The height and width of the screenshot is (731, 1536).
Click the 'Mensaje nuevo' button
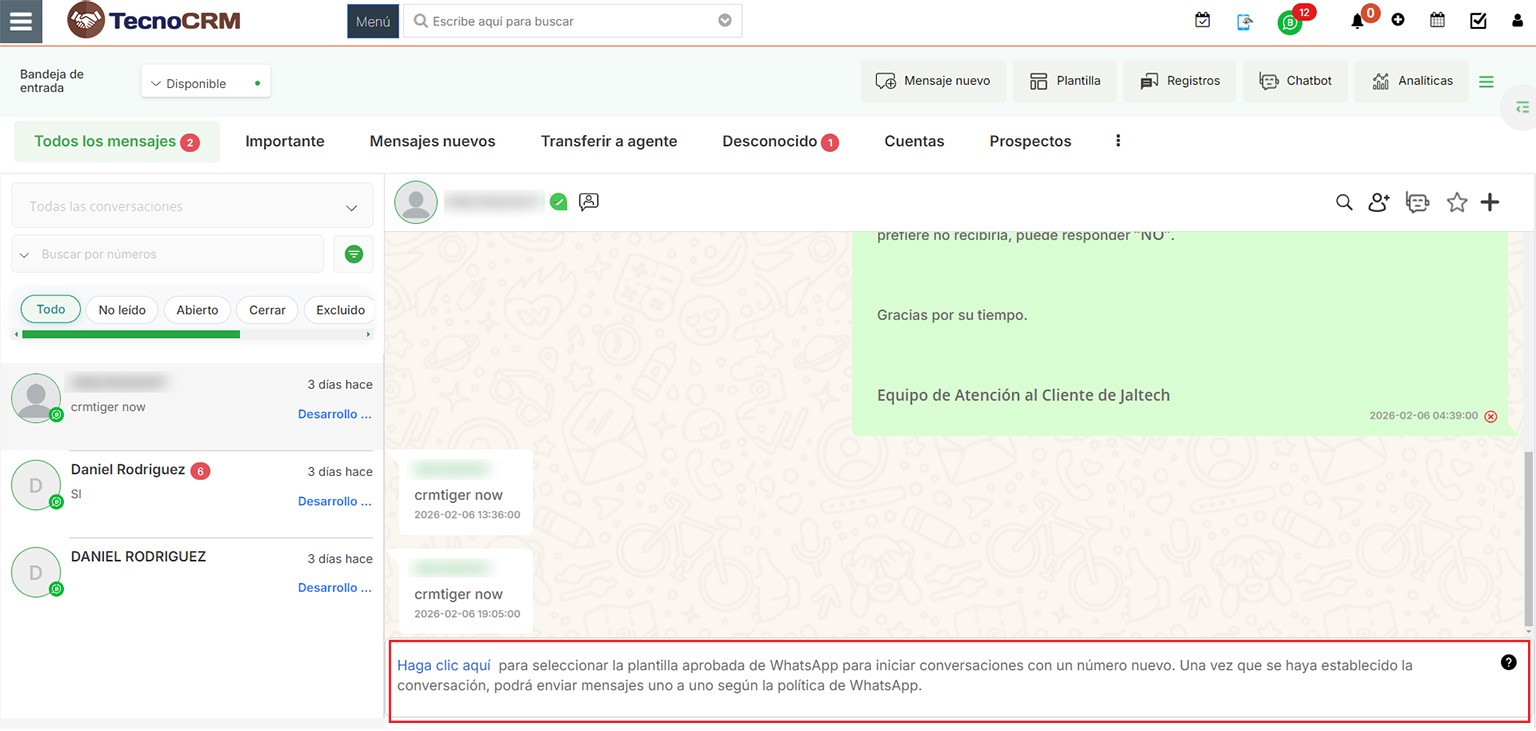coord(932,81)
